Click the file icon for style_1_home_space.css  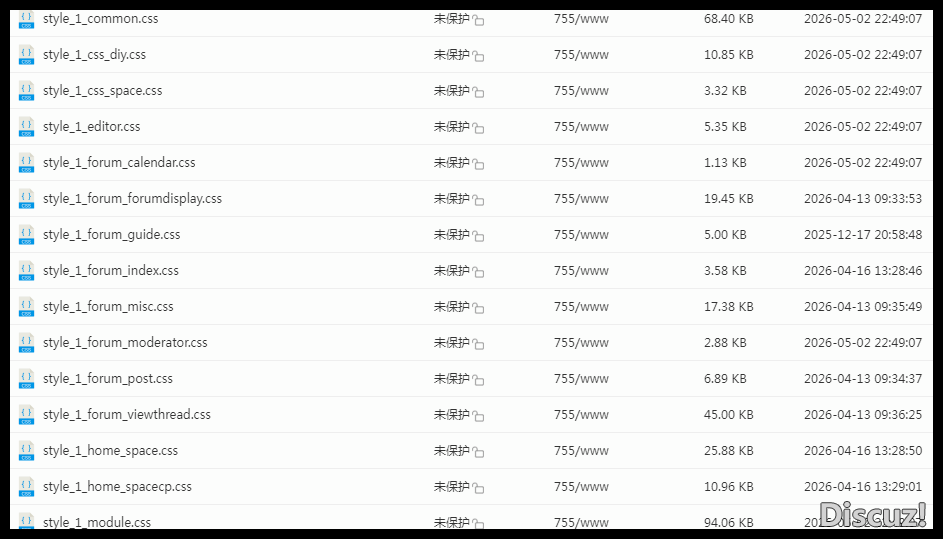26,451
